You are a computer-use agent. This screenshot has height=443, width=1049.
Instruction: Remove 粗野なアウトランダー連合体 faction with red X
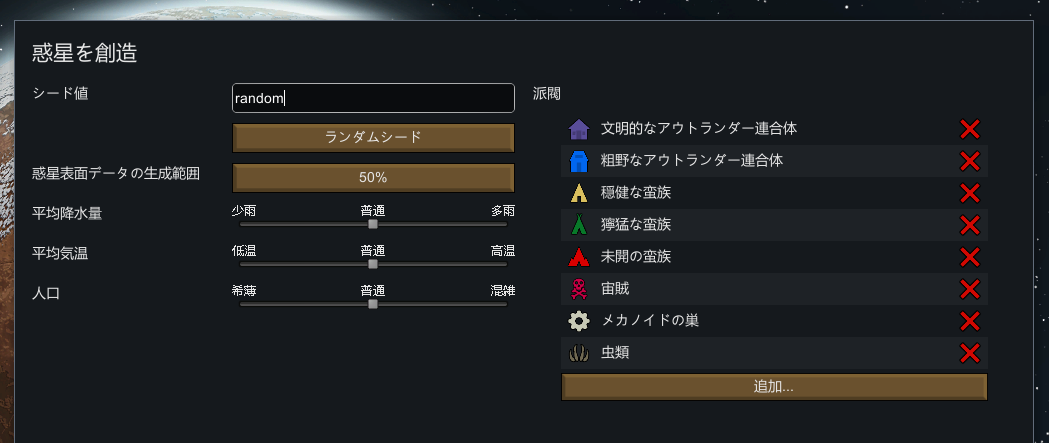tap(969, 161)
